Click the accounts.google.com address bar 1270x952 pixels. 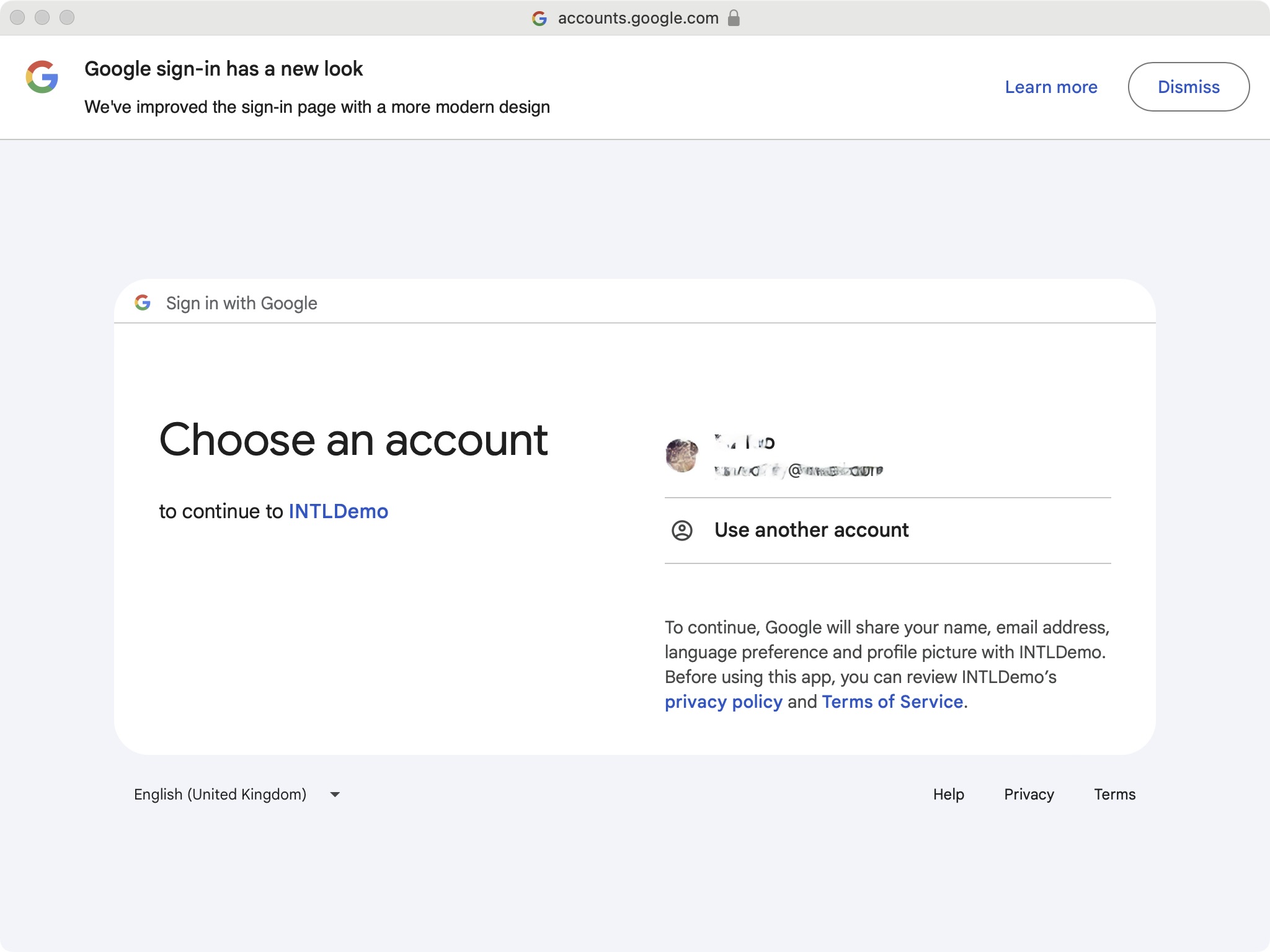(x=636, y=18)
